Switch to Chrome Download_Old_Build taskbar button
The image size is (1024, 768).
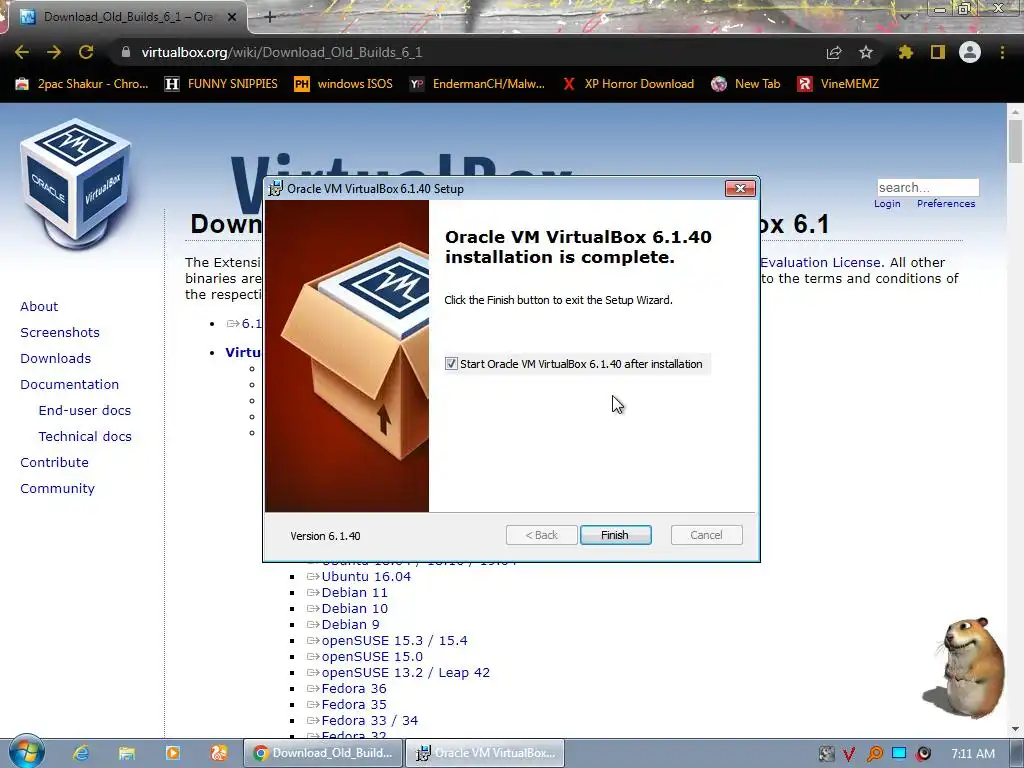pyautogui.click(x=323, y=753)
